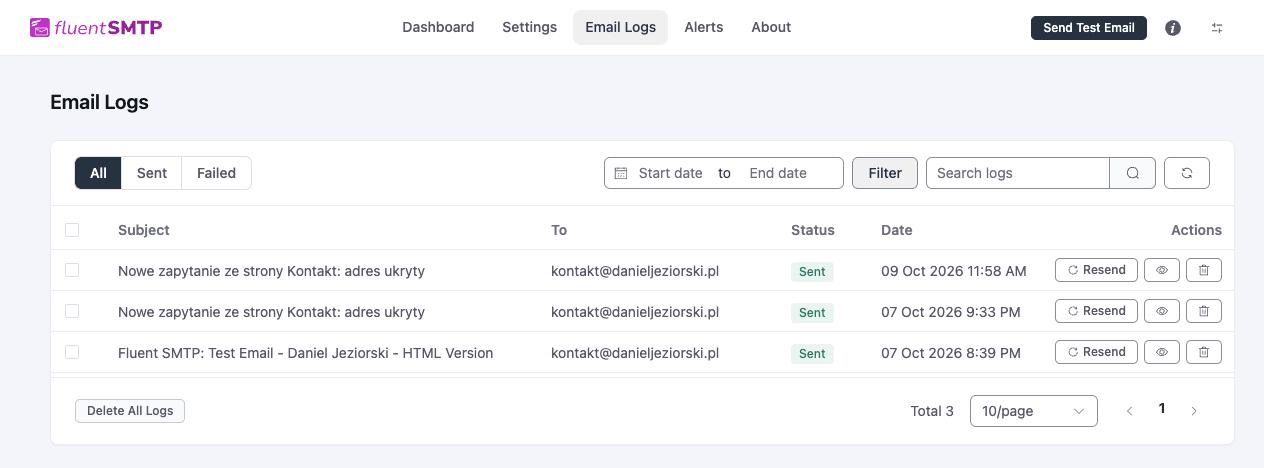This screenshot has height=468, width=1264.
Task: Click the Fluent SMTP Test Email subject
Action: [x=305, y=353]
